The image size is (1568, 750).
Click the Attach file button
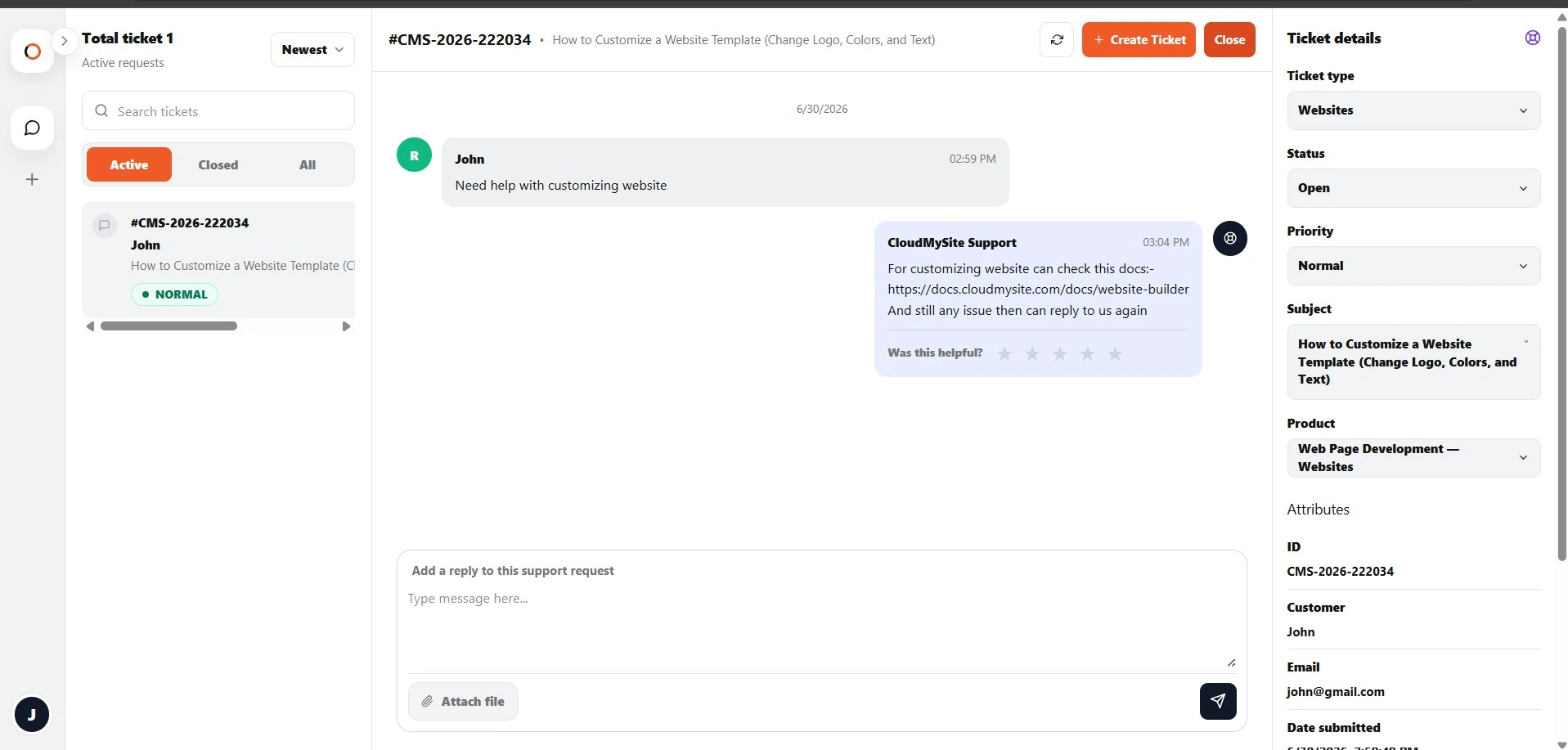point(463,702)
